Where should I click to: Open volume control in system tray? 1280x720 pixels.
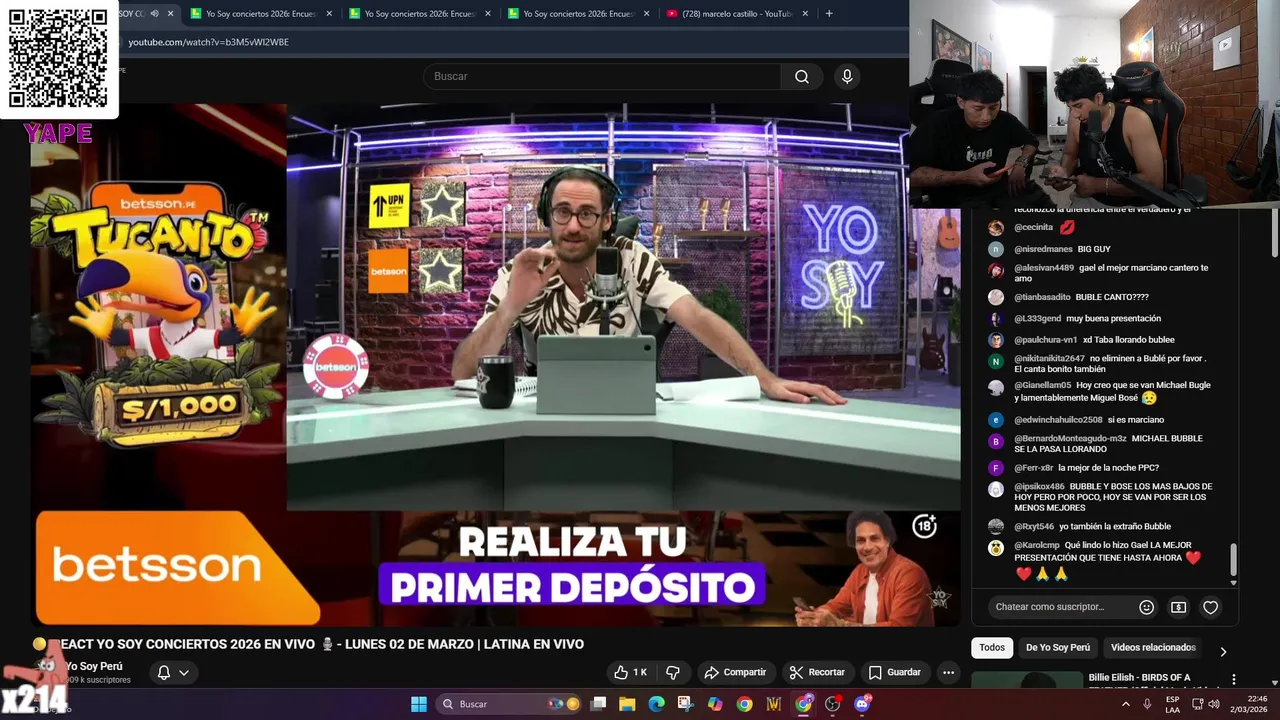[1214, 704]
